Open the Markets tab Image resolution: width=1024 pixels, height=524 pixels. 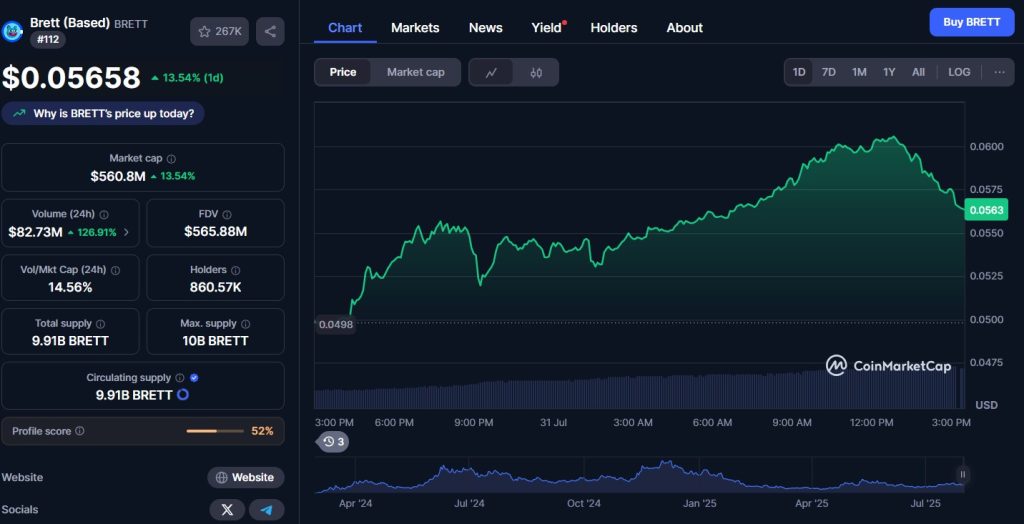(x=415, y=28)
